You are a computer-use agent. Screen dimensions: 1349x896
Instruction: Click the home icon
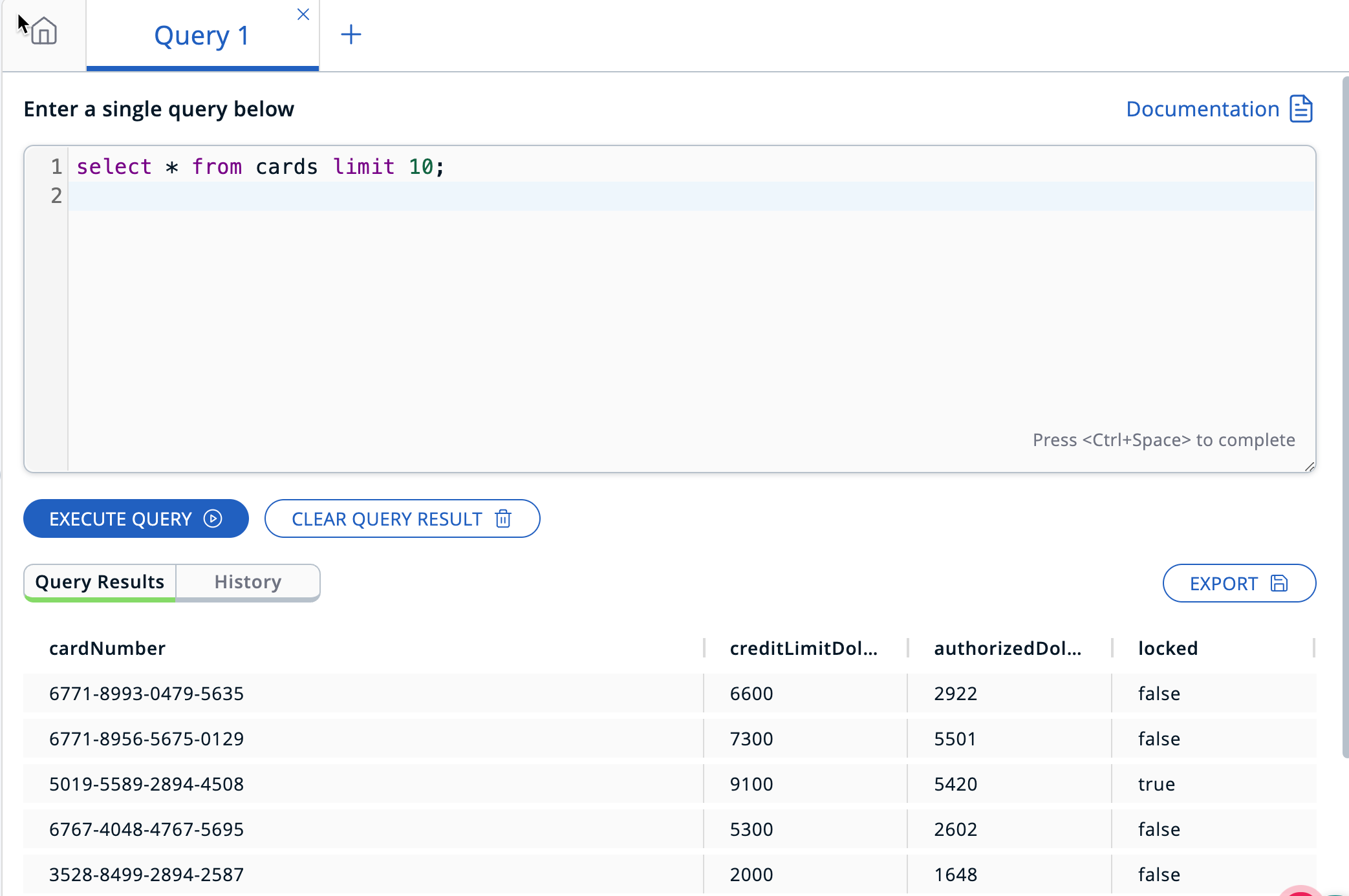point(44,31)
